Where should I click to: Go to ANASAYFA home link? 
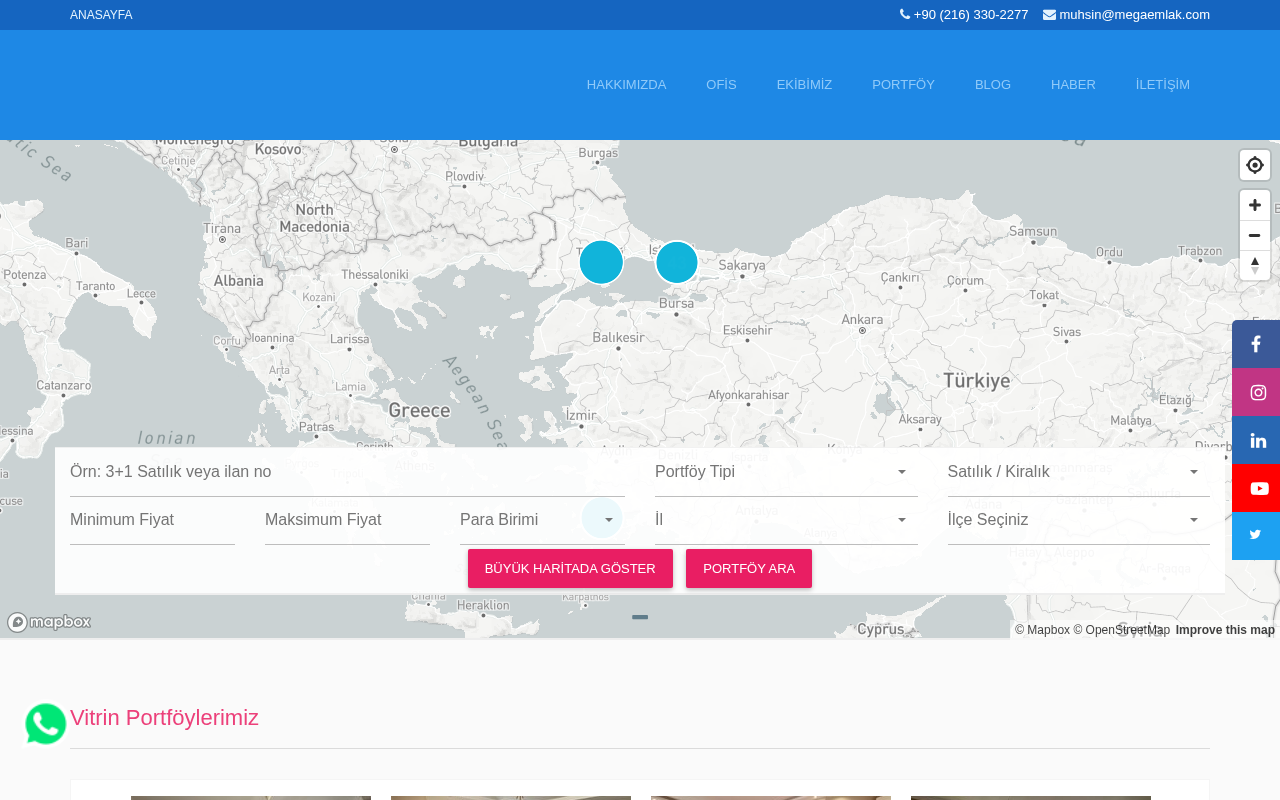(101, 15)
